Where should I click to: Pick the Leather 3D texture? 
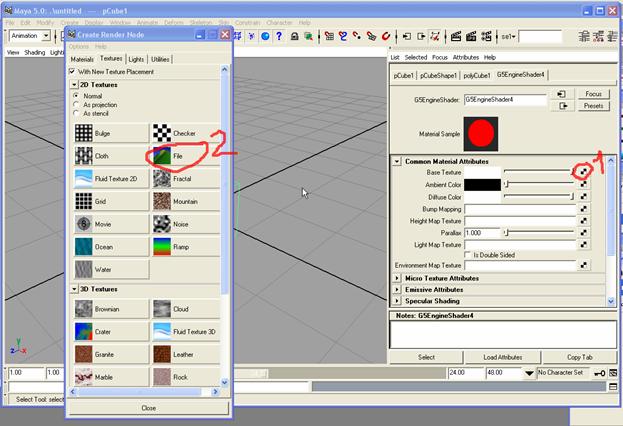coord(162,354)
